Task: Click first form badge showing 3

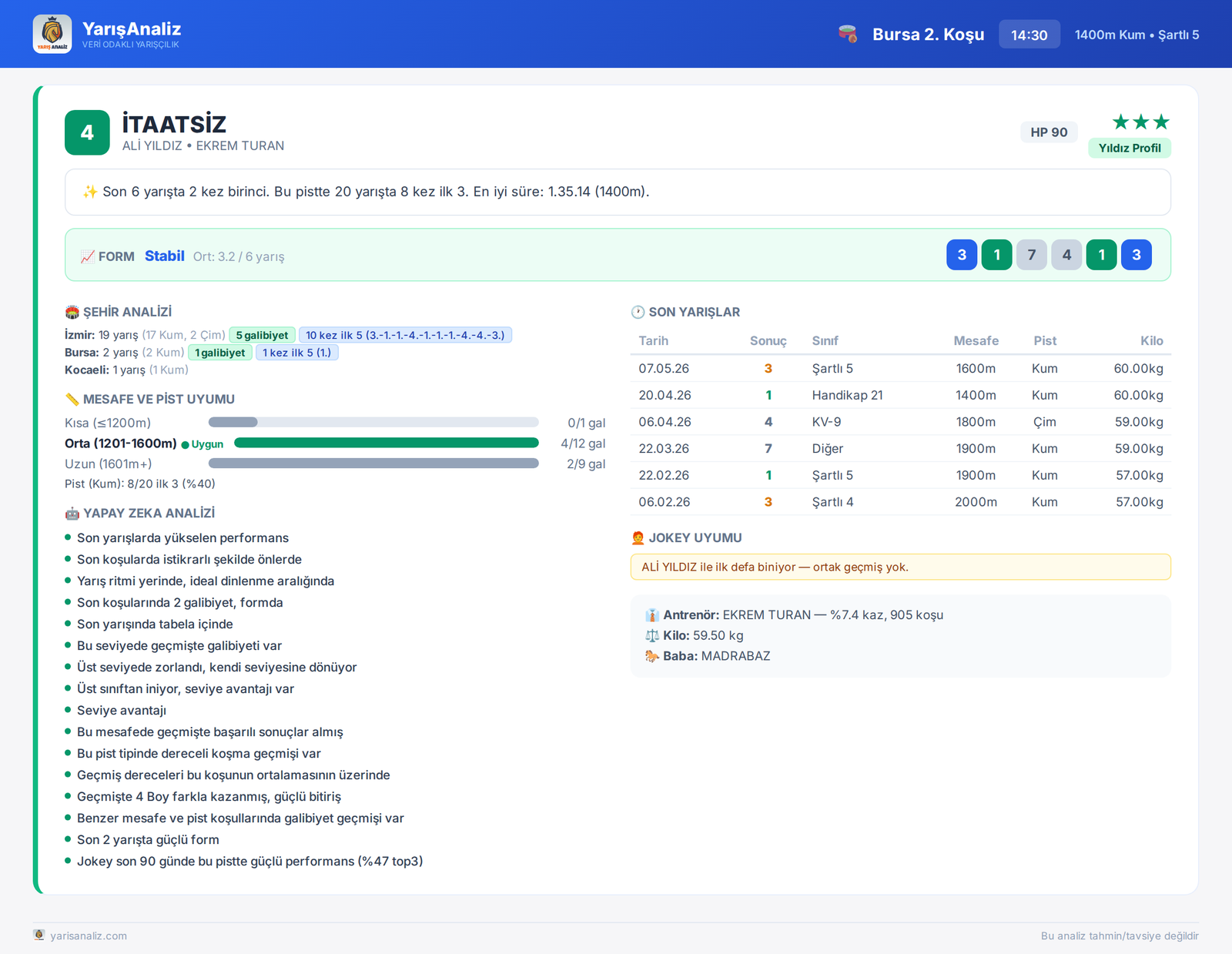Action: 962,255
